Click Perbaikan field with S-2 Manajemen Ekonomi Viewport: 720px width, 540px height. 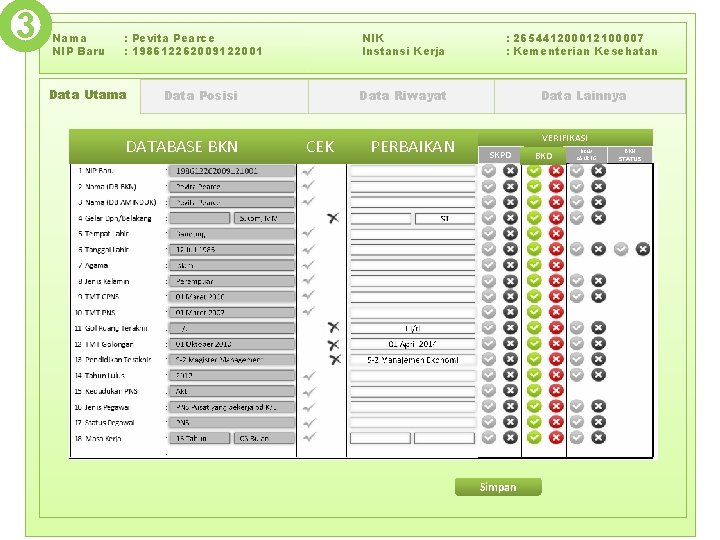click(412, 360)
